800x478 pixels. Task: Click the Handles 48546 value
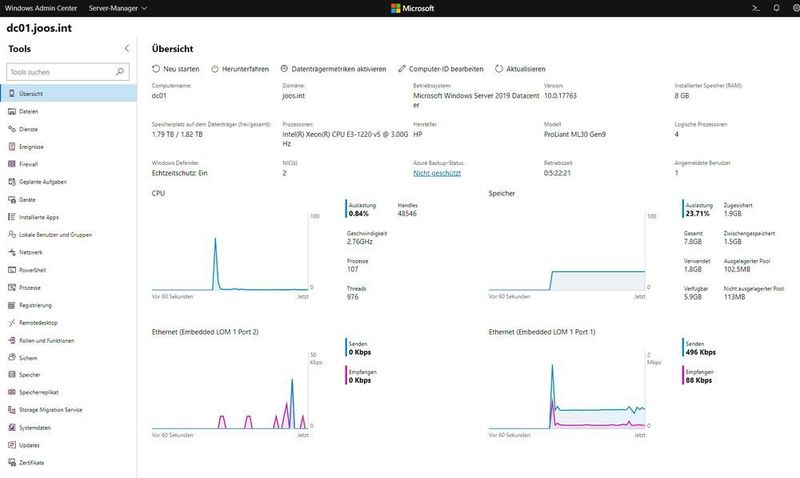[x=407, y=214]
